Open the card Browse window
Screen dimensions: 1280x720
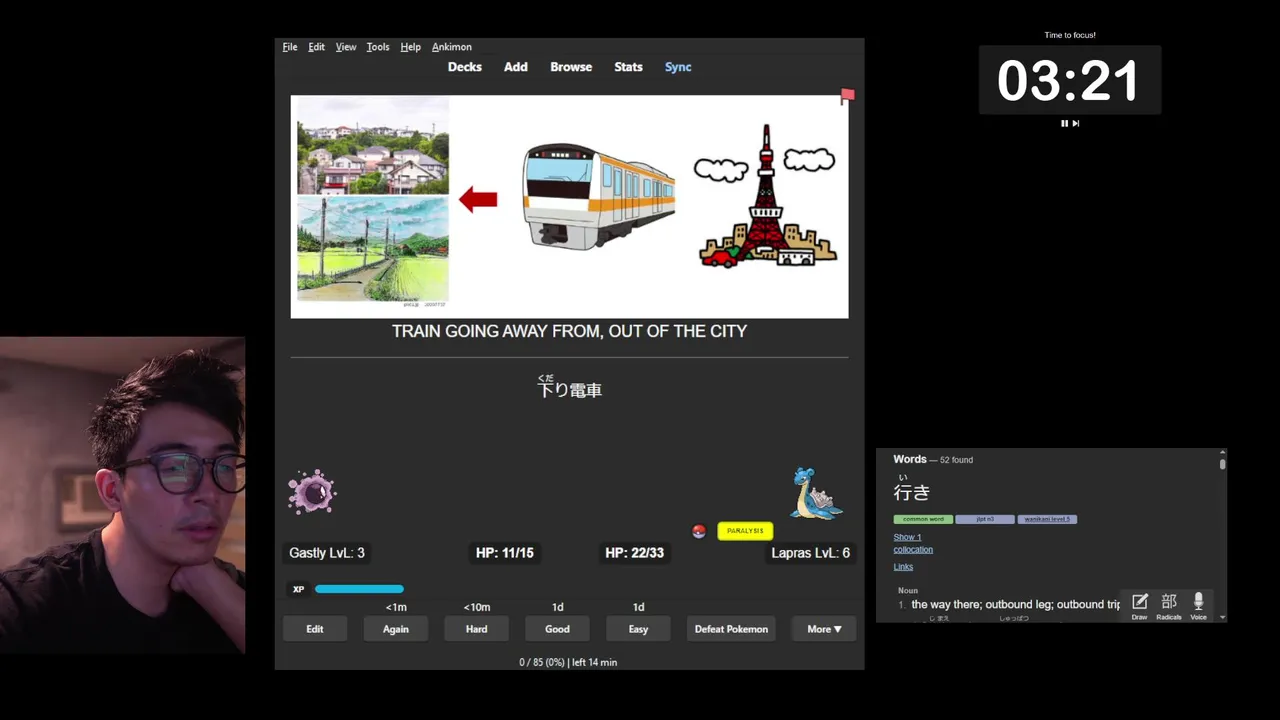click(571, 67)
